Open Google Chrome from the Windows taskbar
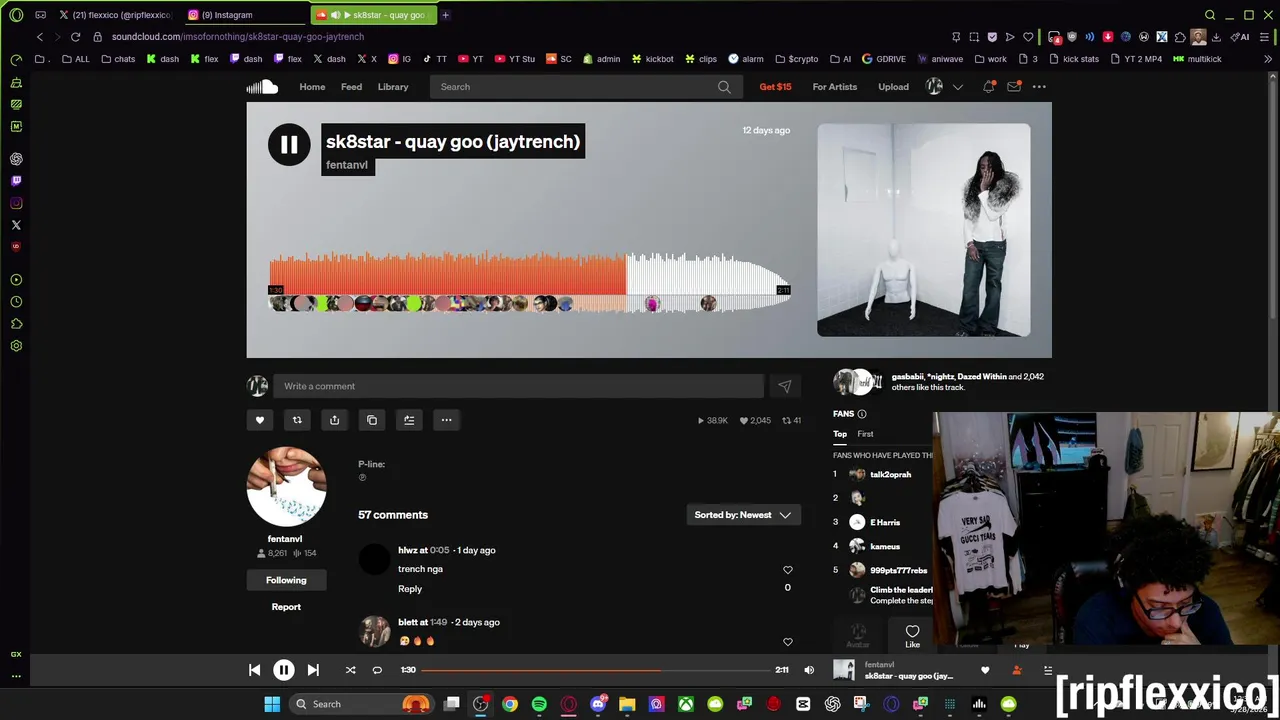The width and height of the screenshot is (1280, 720). pos(510,704)
